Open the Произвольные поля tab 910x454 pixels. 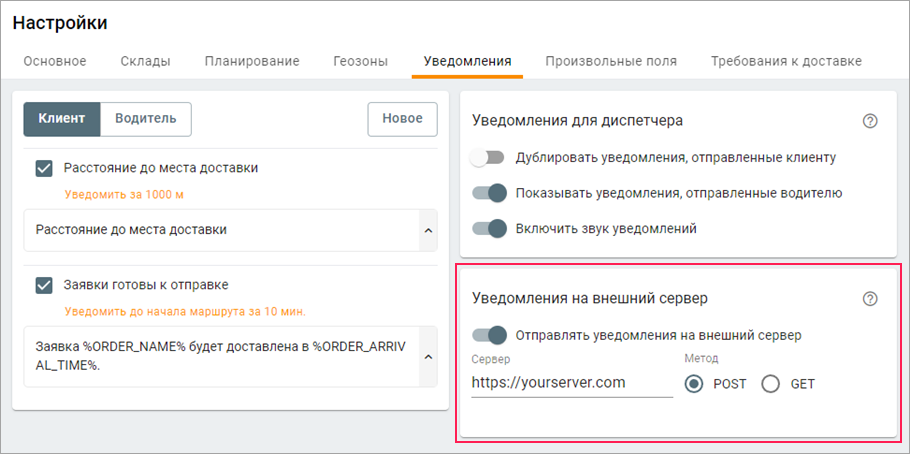tap(611, 61)
